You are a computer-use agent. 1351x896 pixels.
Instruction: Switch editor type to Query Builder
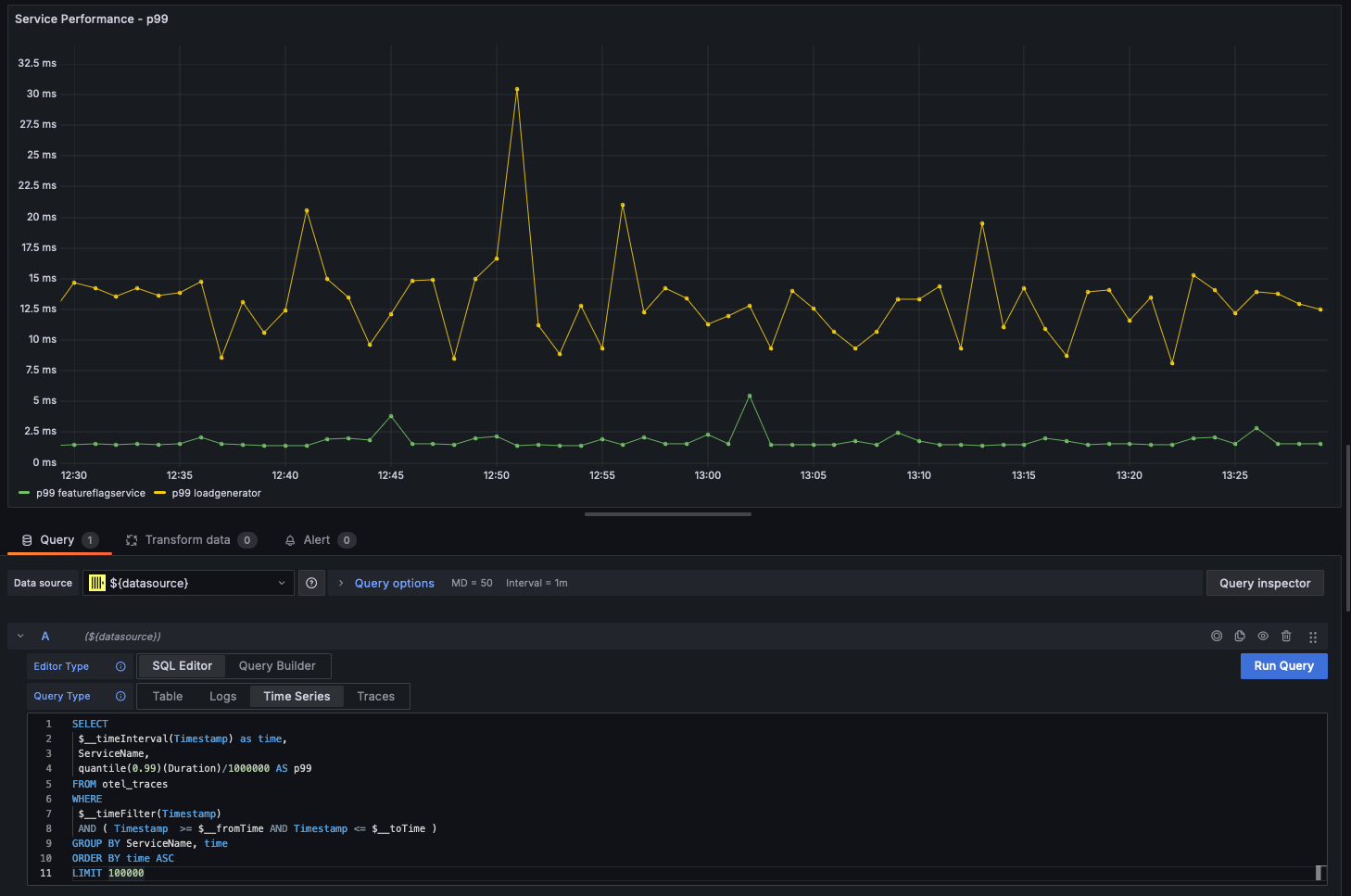click(x=277, y=666)
